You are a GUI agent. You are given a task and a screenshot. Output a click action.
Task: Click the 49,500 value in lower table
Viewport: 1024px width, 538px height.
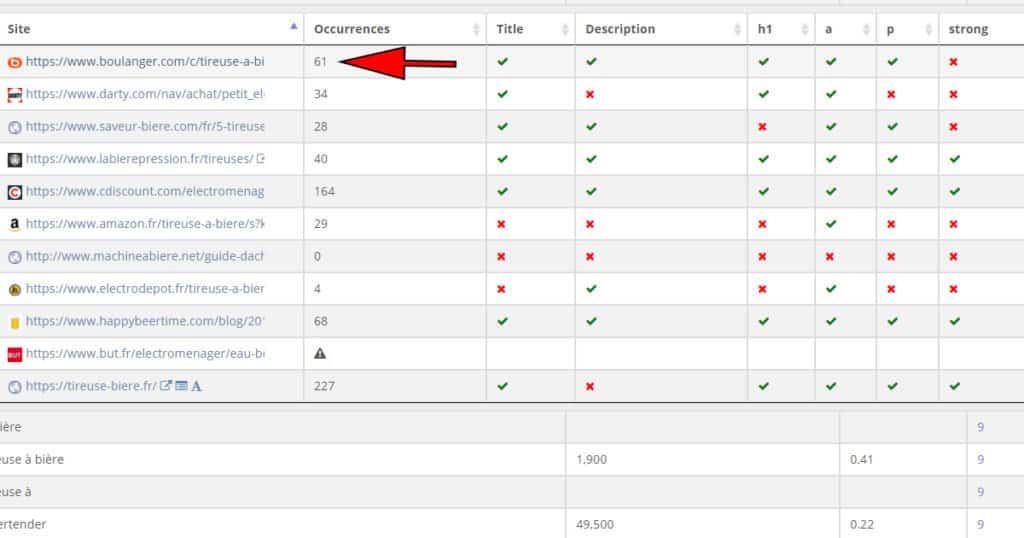594,524
